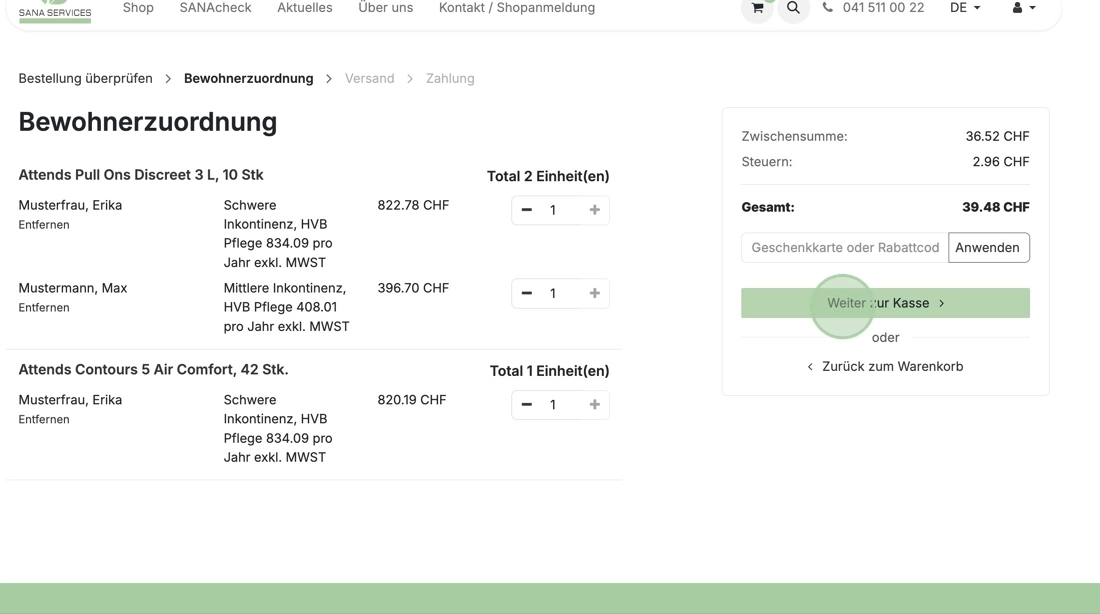Select the Zahlung breadcrumb step
The image size is (1100, 614).
pyautogui.click(x=450, y=79)
